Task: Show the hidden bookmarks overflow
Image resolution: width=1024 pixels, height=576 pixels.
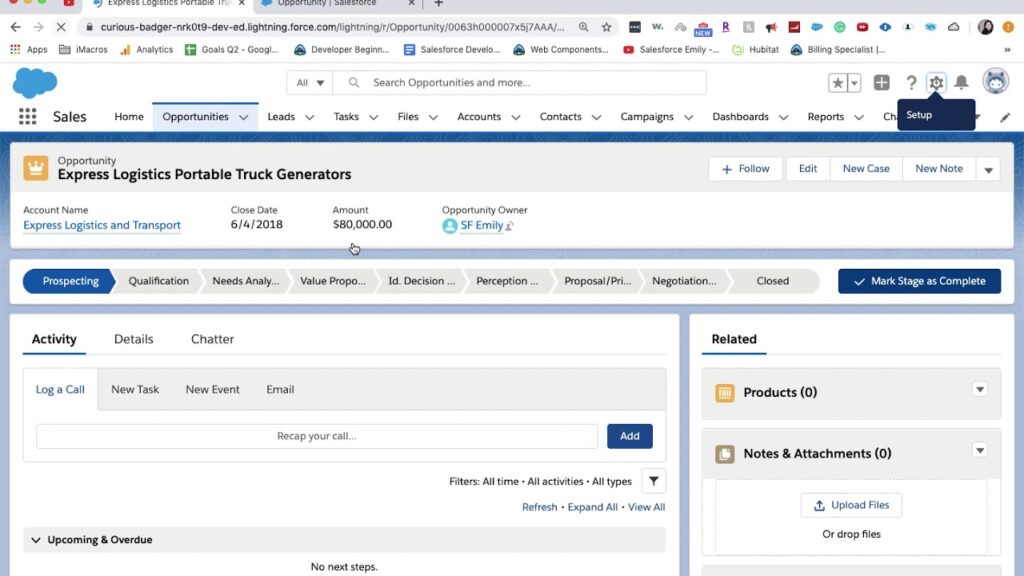Action: click(x=1007, y=50)
